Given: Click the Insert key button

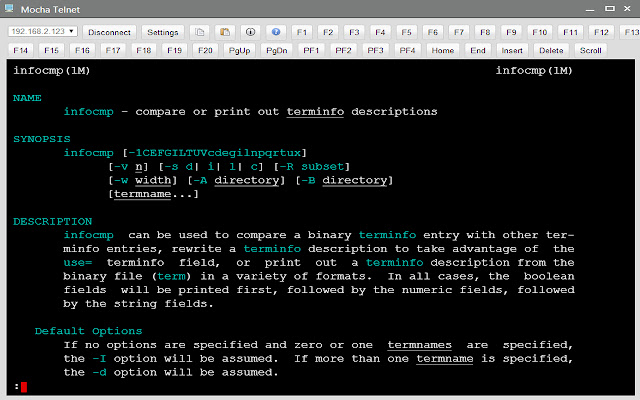Looking at the screenshot, I should 512,50.
